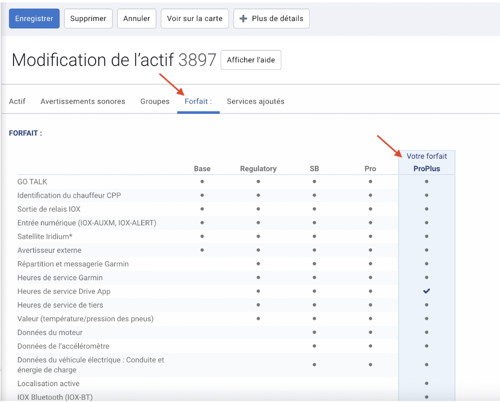Viewport: 500px width, 402px height.
Task: Click the Satellite Iridium row label
Action: (x=45, y=236)
